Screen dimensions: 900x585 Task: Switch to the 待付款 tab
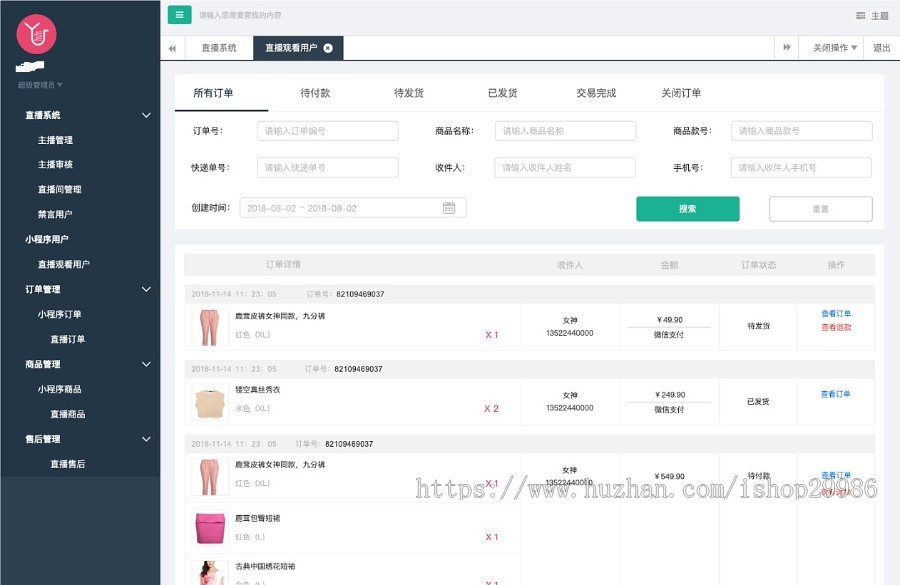click(315, 93)
